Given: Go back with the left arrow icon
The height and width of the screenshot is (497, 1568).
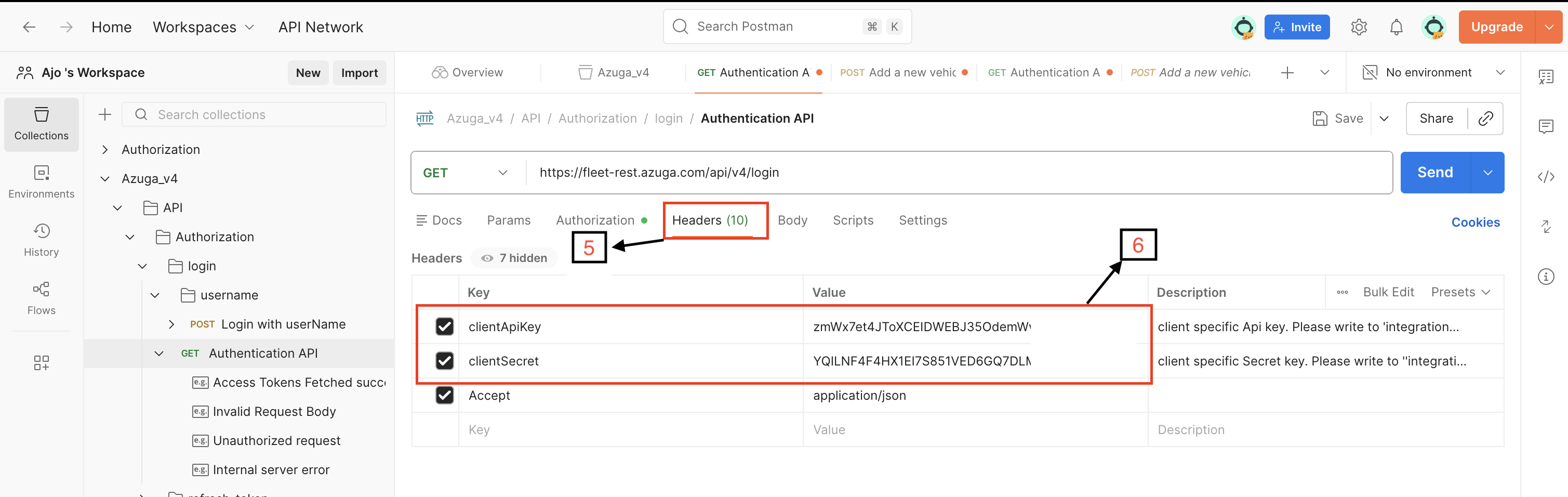Looking at the screenshot, I should coord(29,27).
